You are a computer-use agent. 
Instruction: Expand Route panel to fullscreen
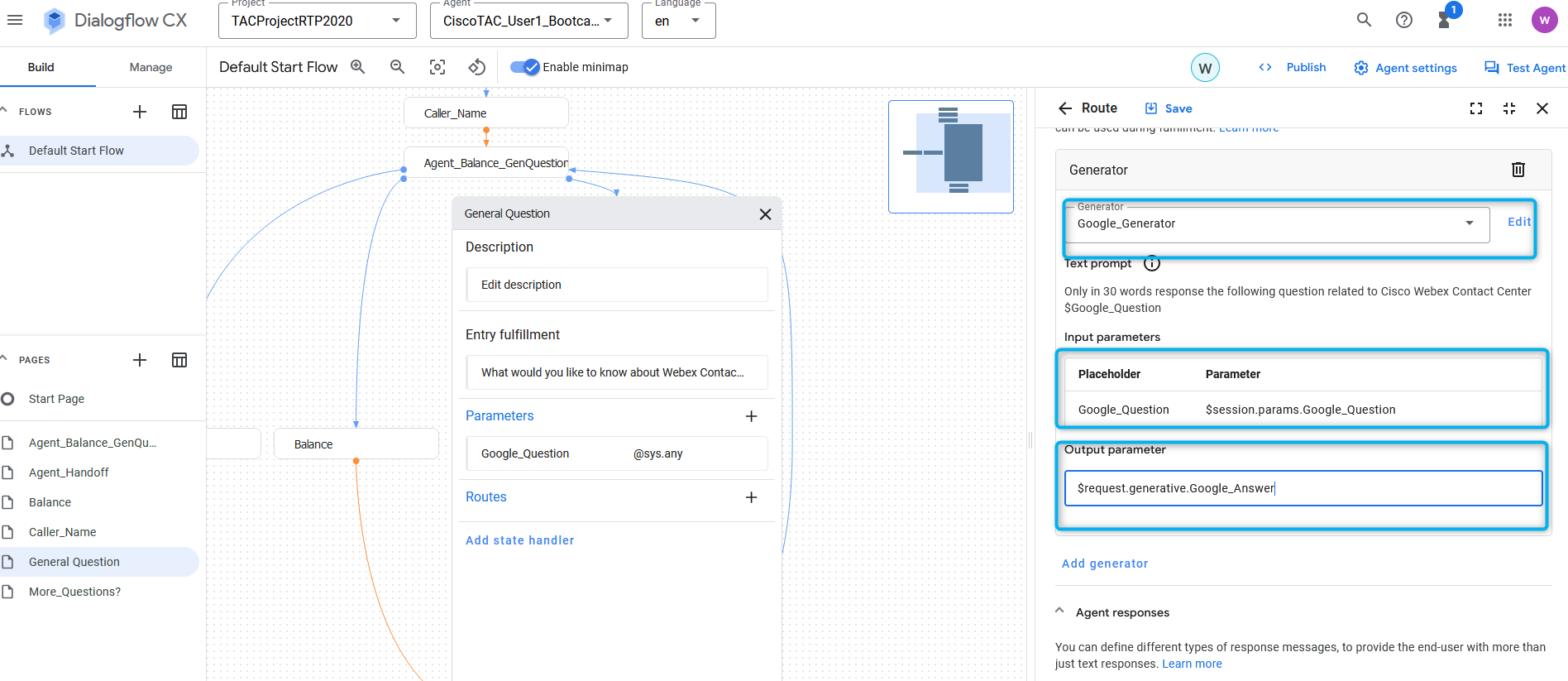pyautogui.click(x=1476, y=108)
